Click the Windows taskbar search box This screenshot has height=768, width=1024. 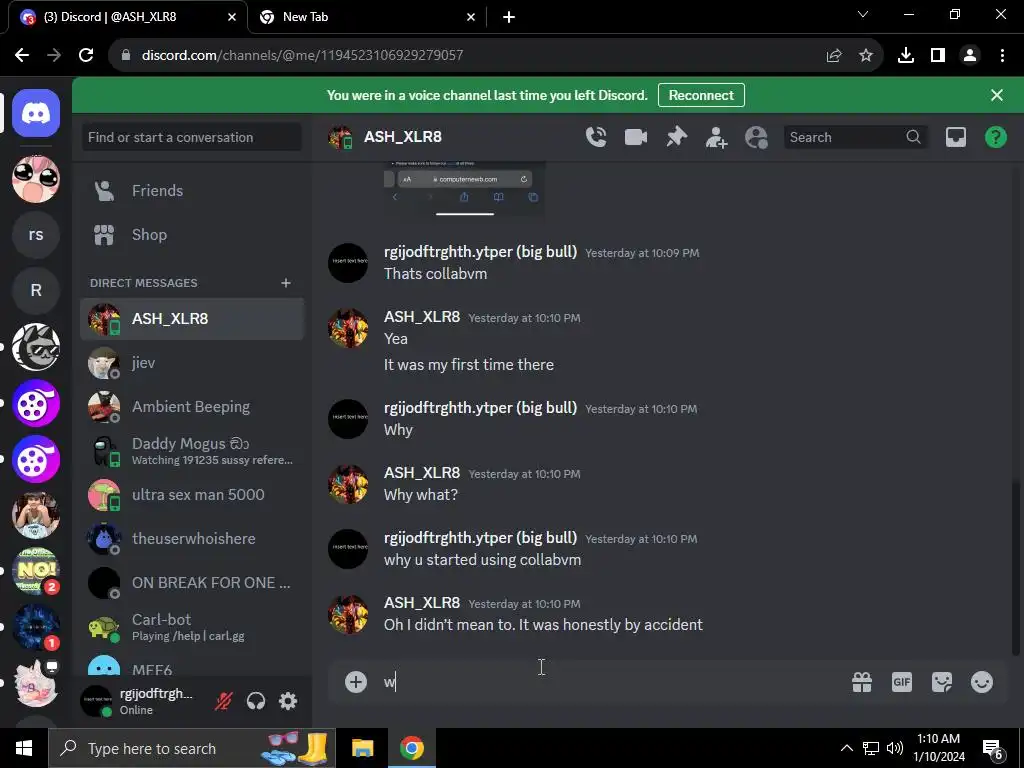[192, 748]
